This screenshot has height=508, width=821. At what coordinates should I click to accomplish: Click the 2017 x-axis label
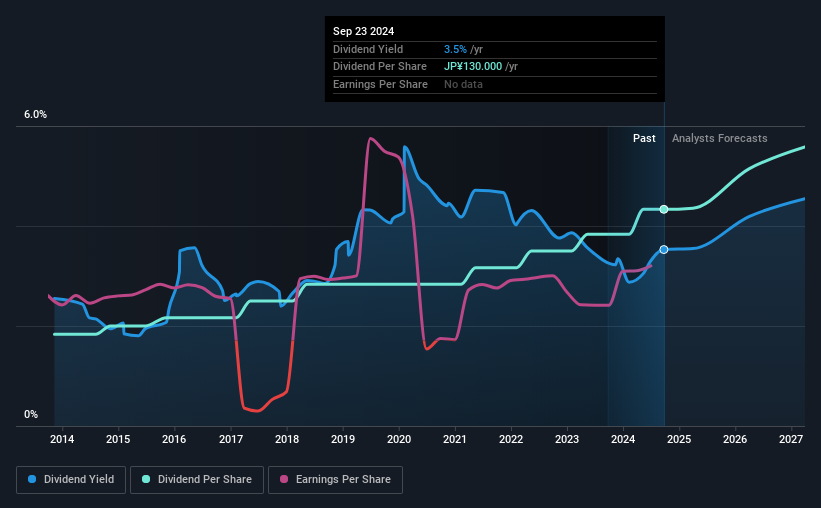tap(230, 439)
